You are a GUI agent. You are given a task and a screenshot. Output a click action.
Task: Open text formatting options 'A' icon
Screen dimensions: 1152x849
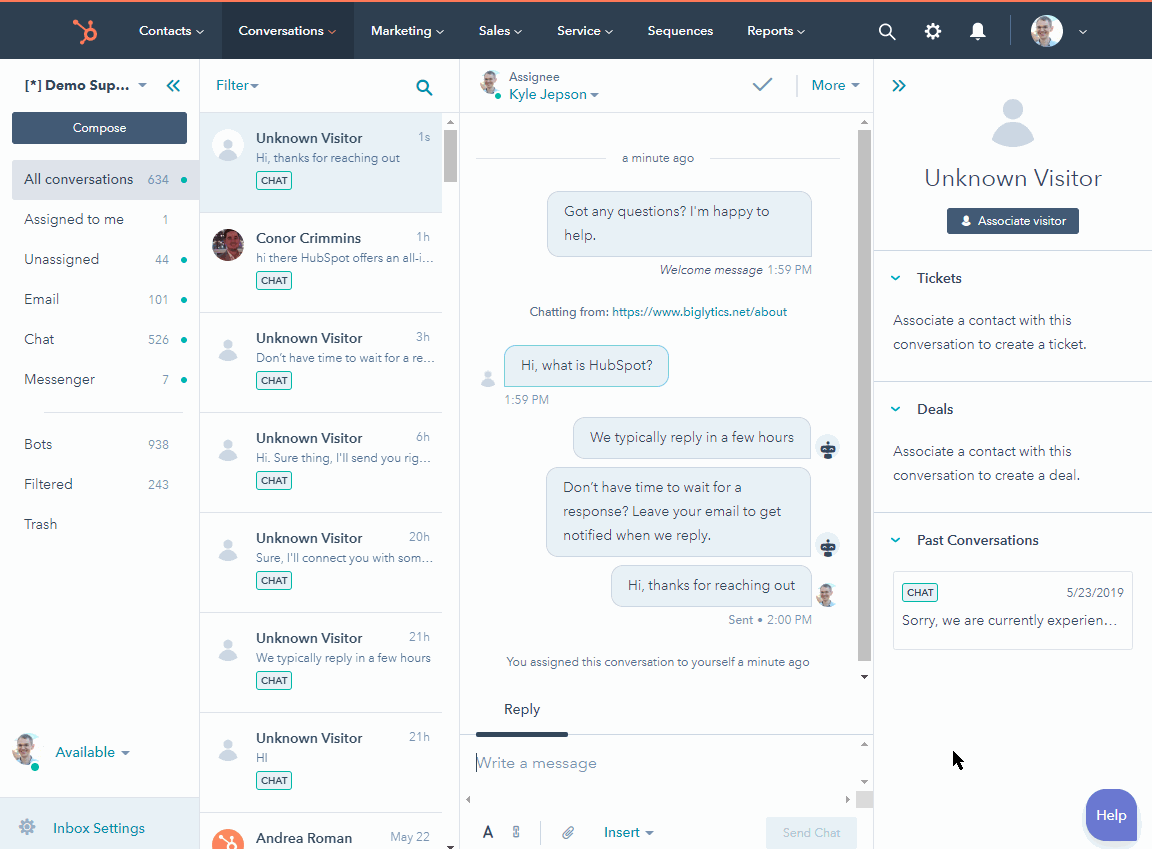click(488, 832)
